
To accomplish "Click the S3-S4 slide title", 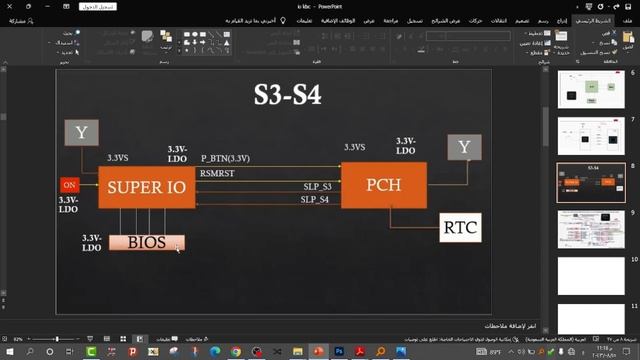I will [x=287, y=95].
